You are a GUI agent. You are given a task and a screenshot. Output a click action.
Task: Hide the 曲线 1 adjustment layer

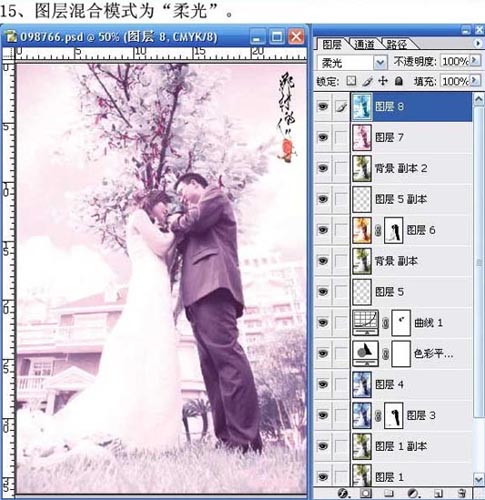pyautogui.click(x=323, y=322)
